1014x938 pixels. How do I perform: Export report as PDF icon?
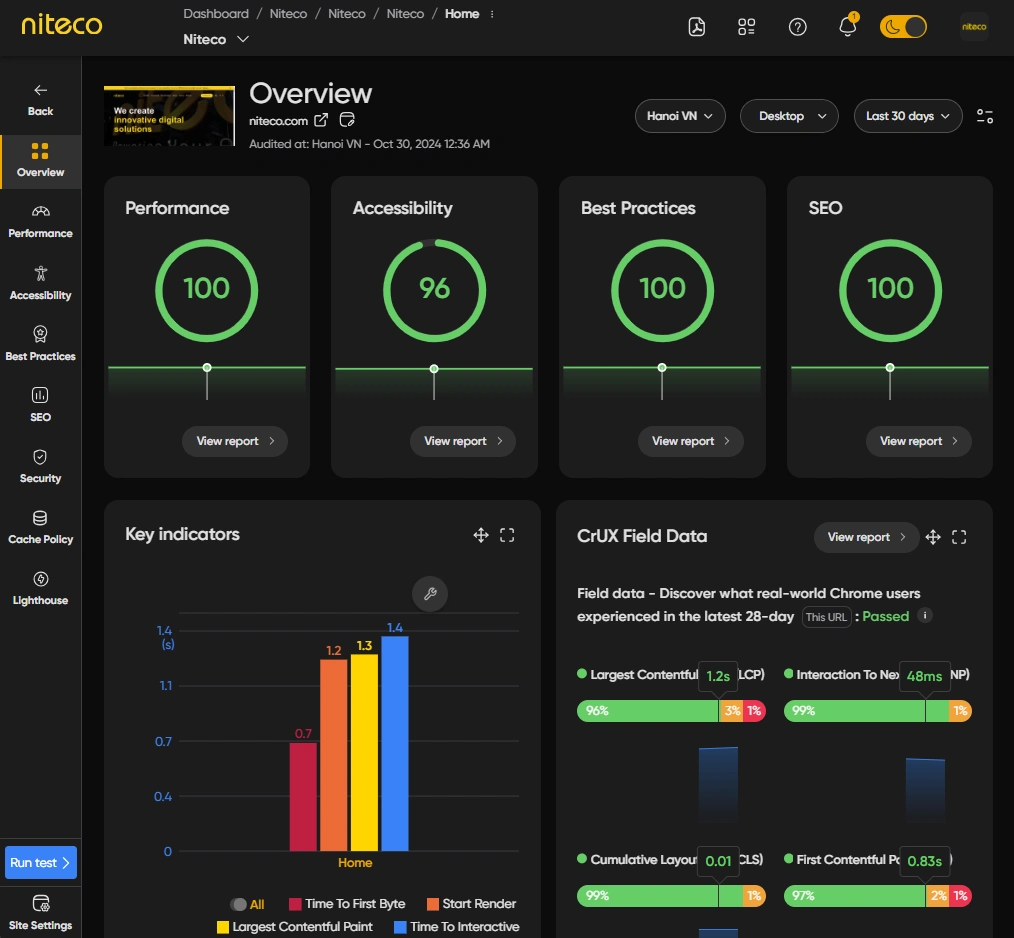(x=696, y=27)
